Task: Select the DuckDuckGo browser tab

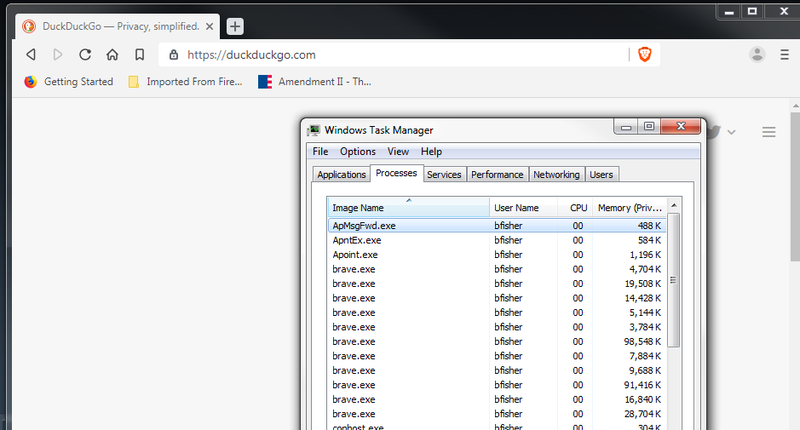Action: (117, 27)
